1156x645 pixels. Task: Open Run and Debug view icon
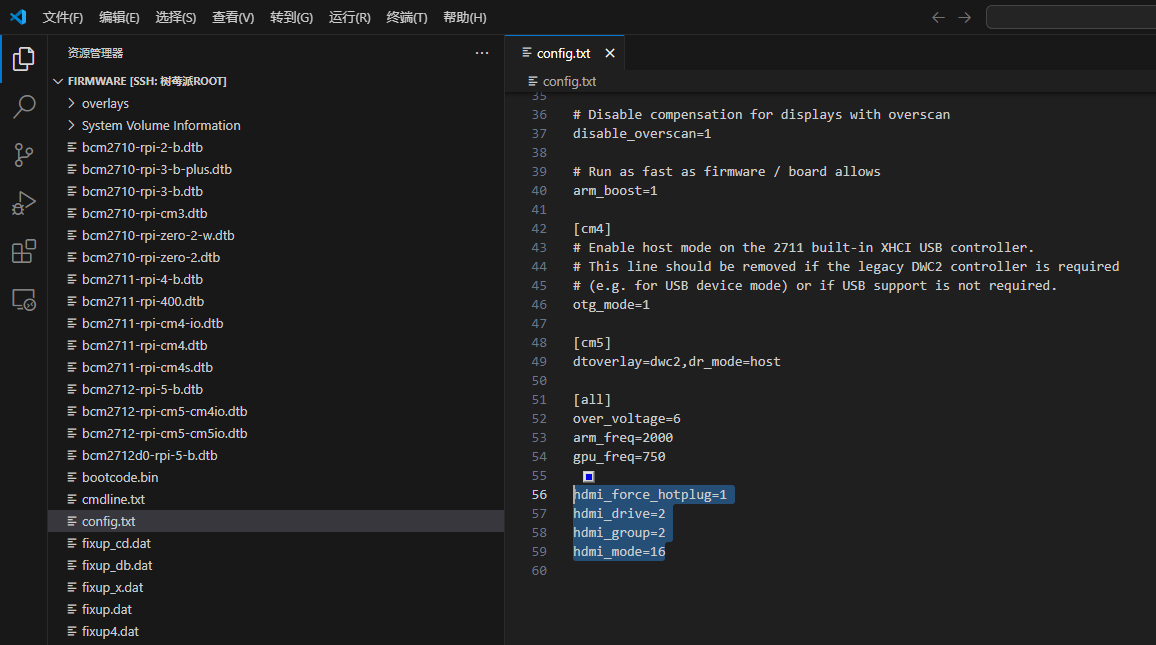click(24, 203)
